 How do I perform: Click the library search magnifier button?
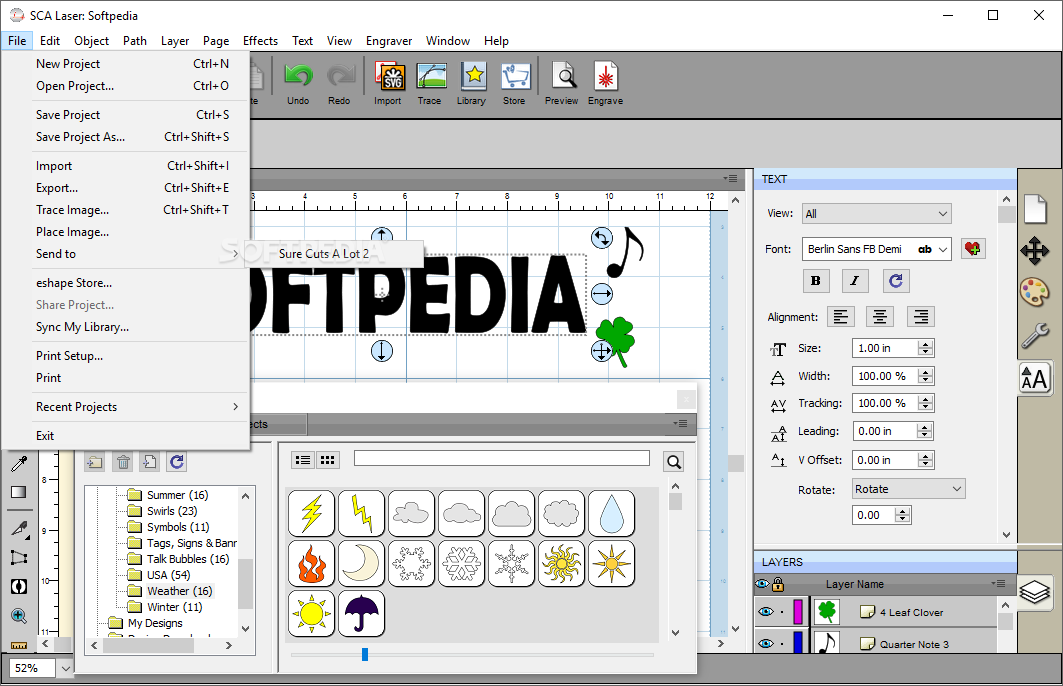673,462
